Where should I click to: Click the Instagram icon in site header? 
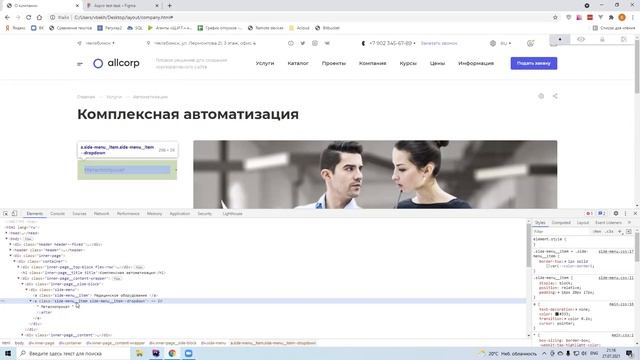point(315,43)
